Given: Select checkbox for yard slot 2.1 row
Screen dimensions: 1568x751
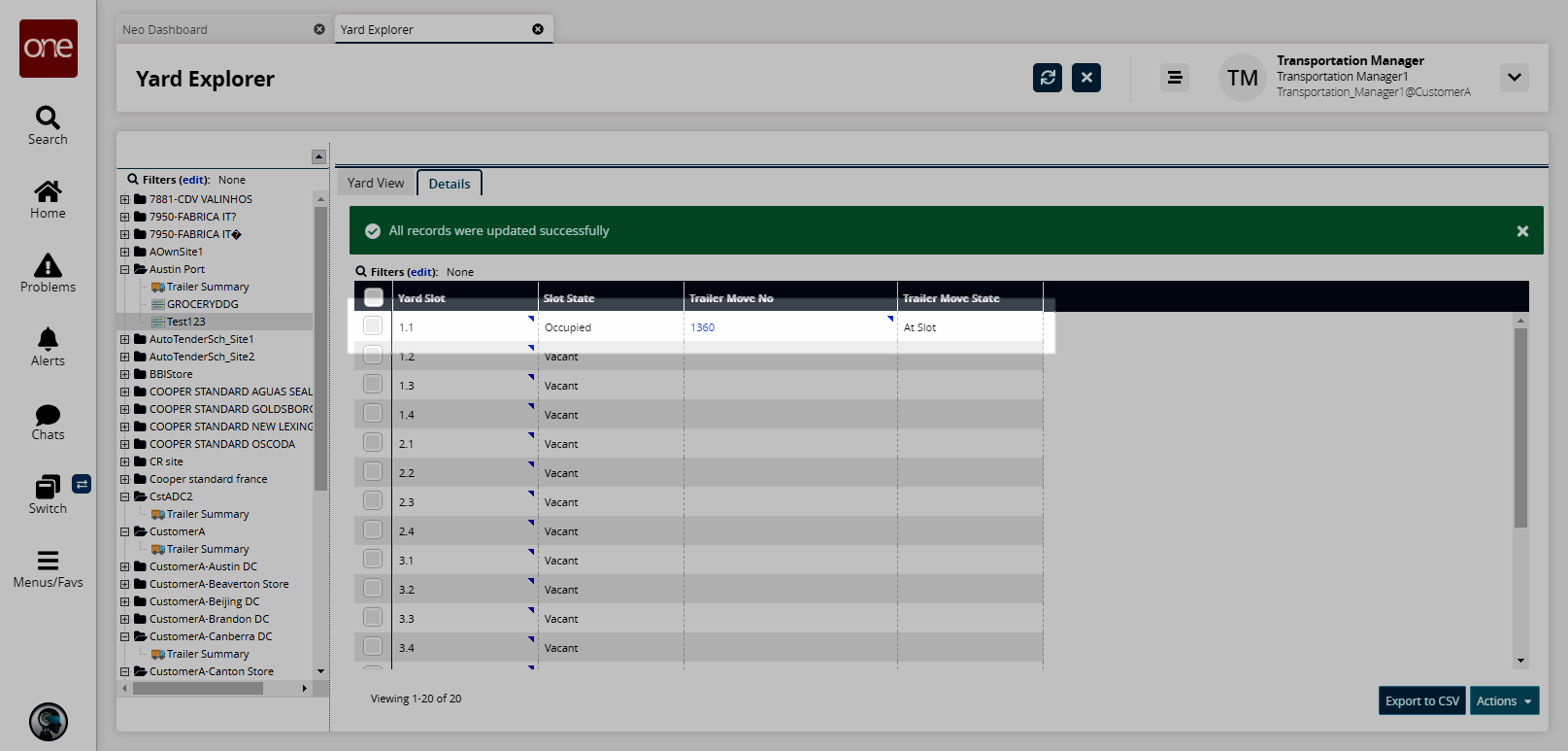Looking at the screenshot, I should click(373, 443).
